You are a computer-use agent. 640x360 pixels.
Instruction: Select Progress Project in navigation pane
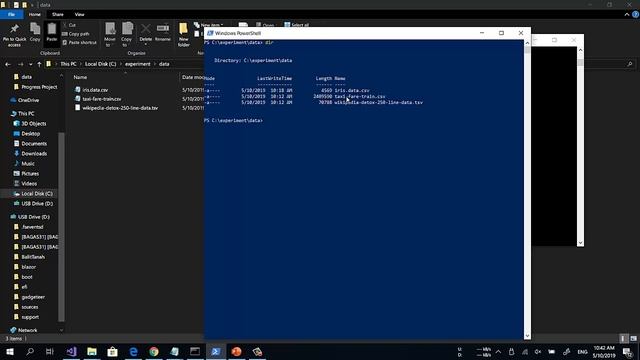coord(39,87)
